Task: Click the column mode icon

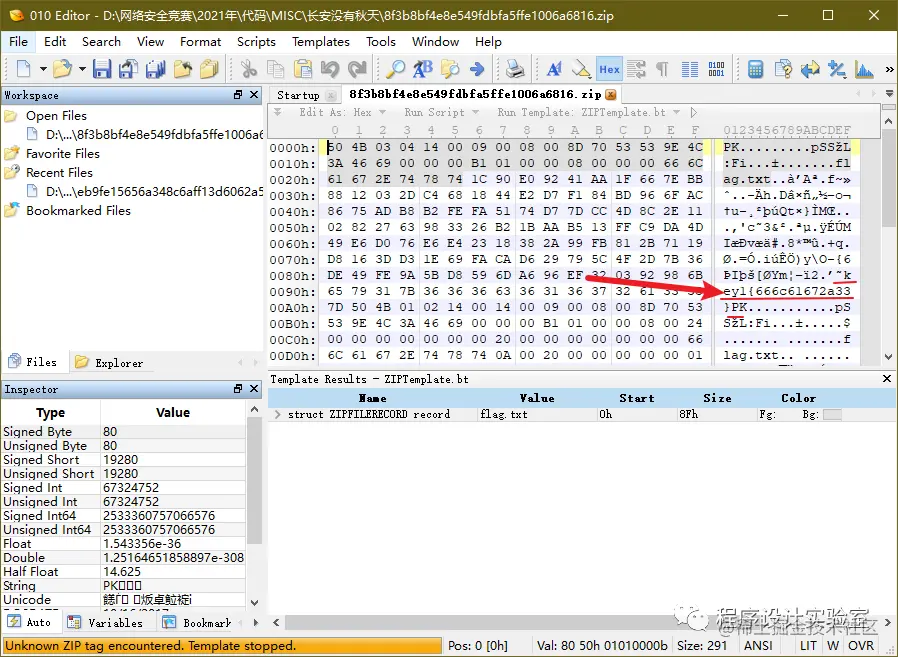Action: coord(690,69)
